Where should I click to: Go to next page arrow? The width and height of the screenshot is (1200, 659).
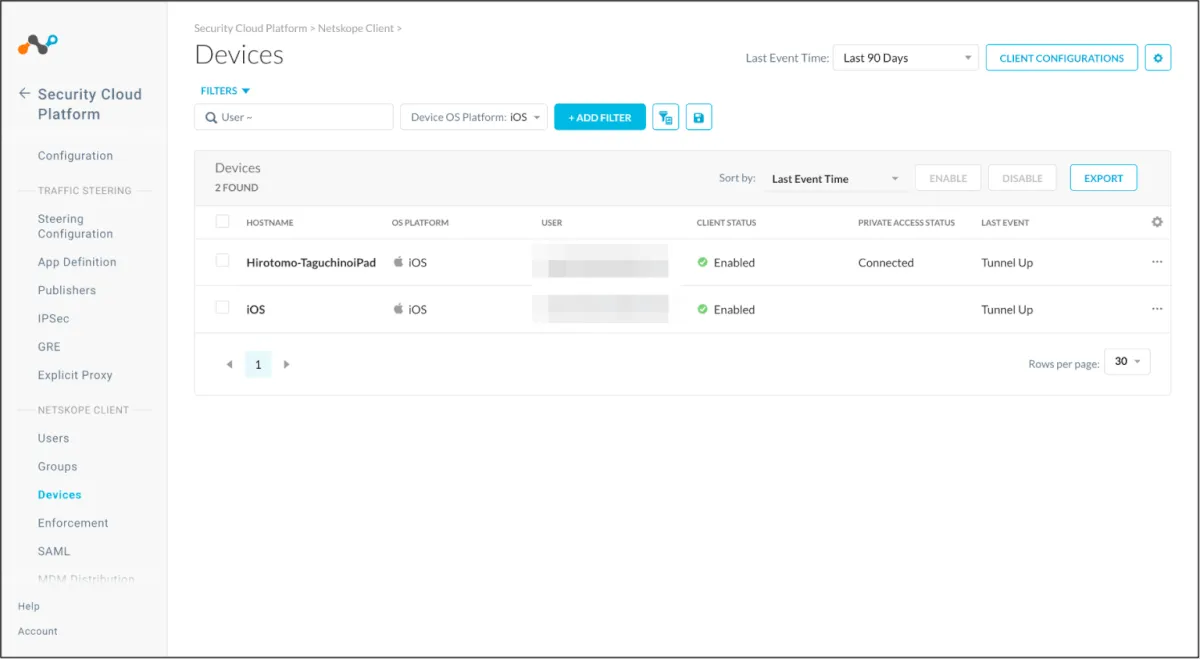pos(287,365)
